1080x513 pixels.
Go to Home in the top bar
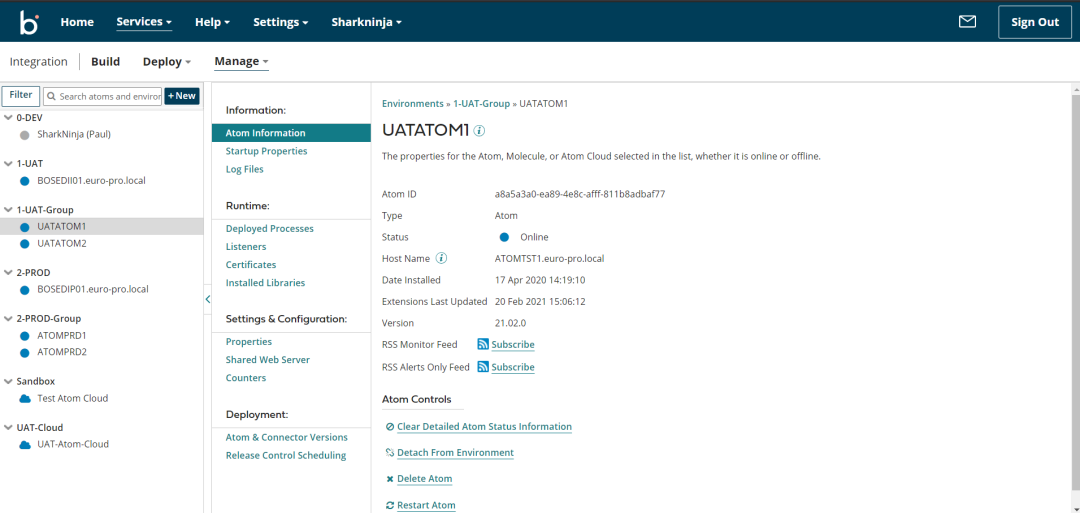click(x=77, y=22)
